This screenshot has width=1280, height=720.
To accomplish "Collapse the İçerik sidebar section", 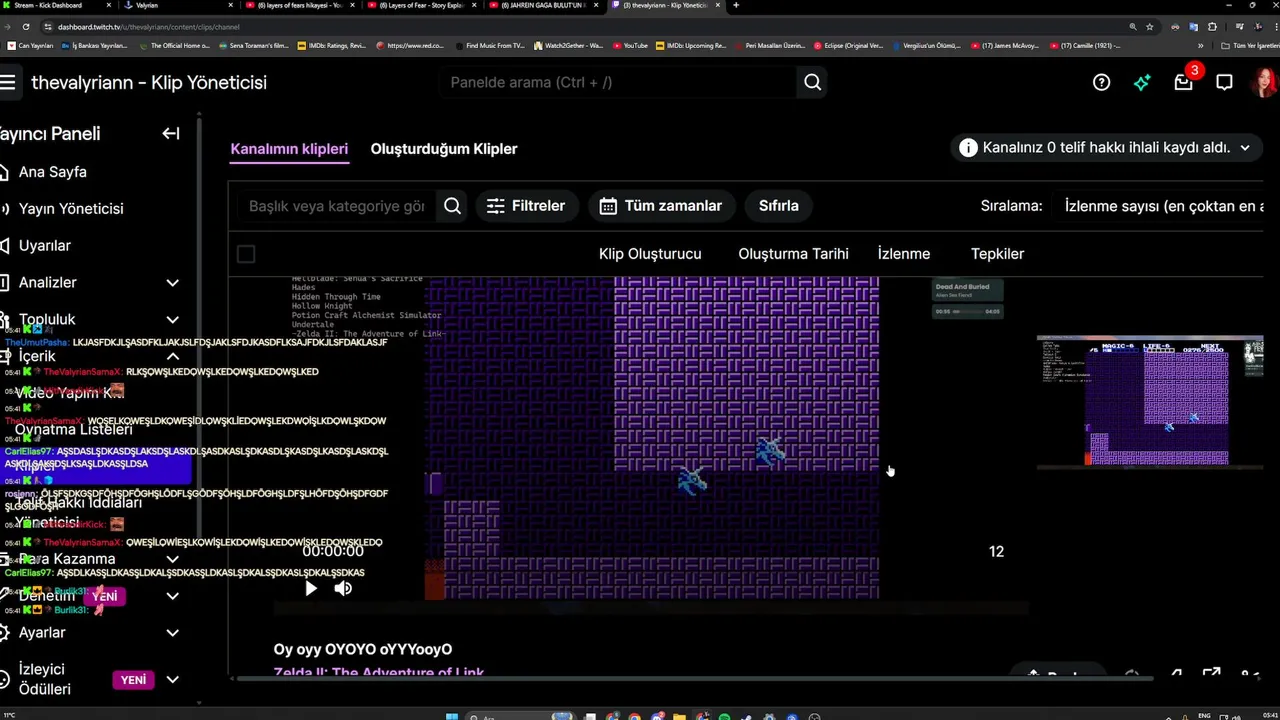I will [x=172, y=357].
